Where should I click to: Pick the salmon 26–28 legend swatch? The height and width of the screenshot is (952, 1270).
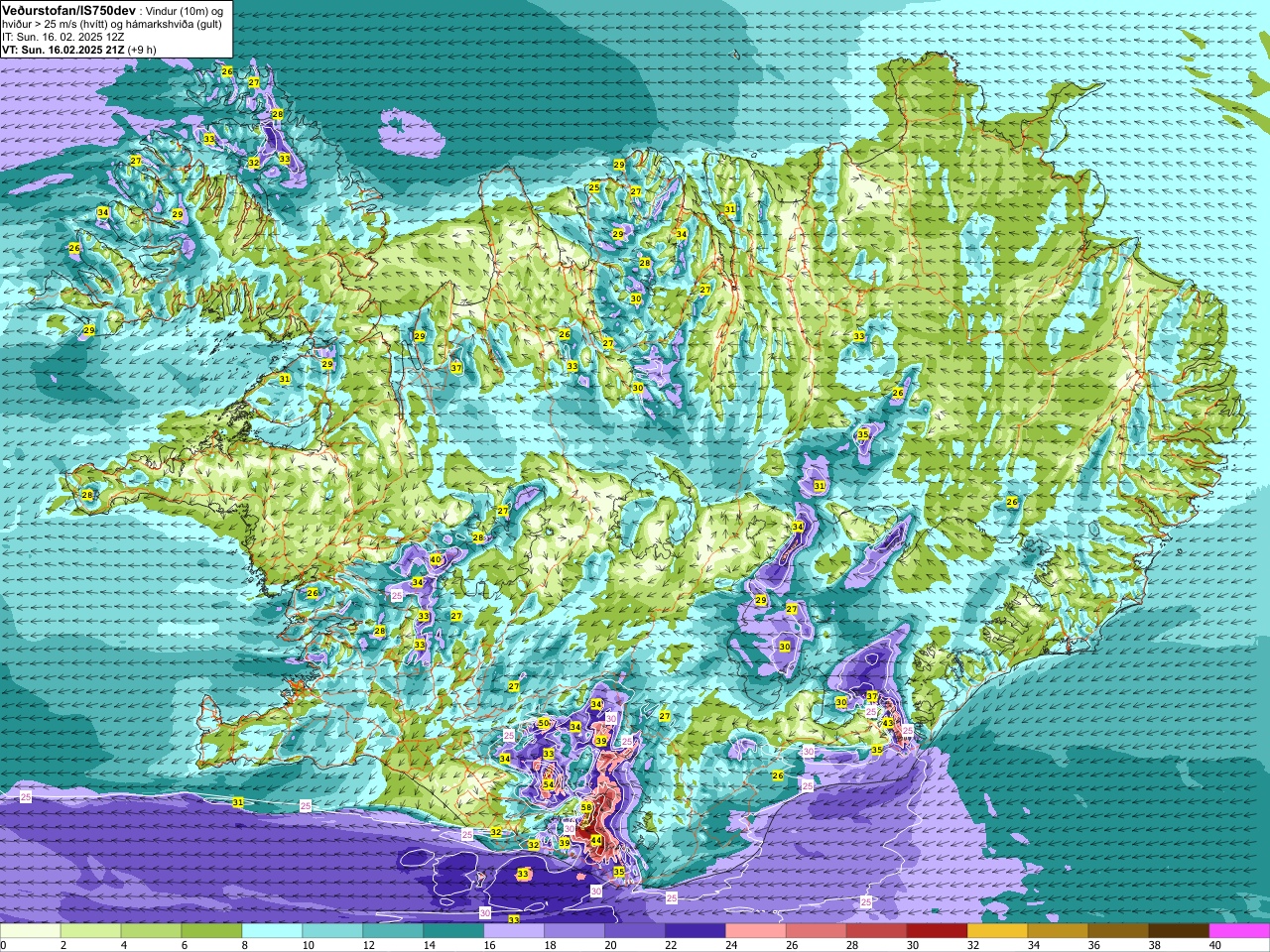click(817, 931)
